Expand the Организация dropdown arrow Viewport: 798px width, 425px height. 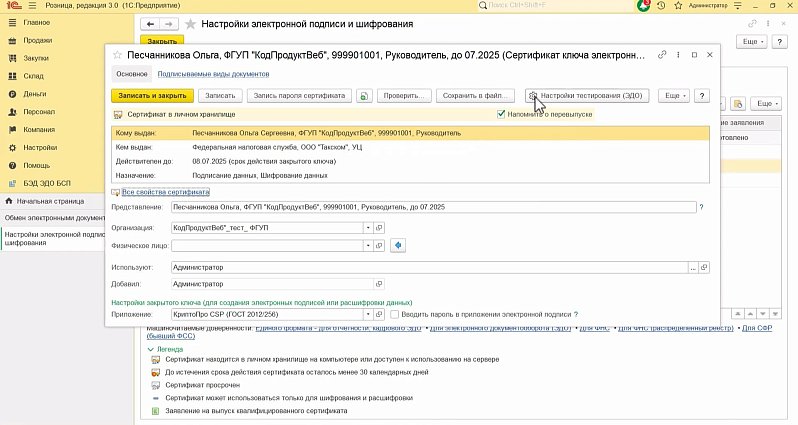click(368, 228)
